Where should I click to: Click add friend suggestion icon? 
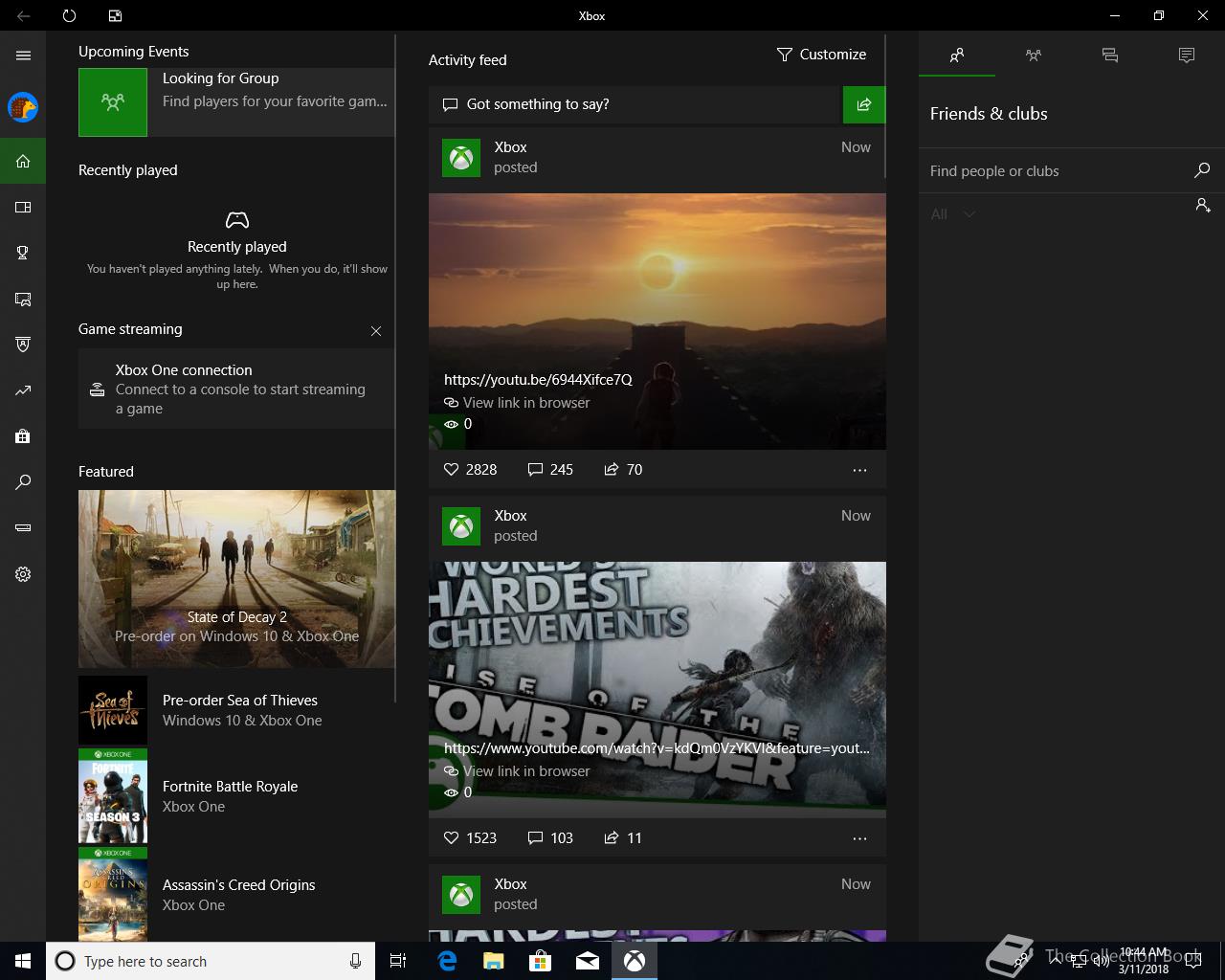click(x=1203, y=206)
